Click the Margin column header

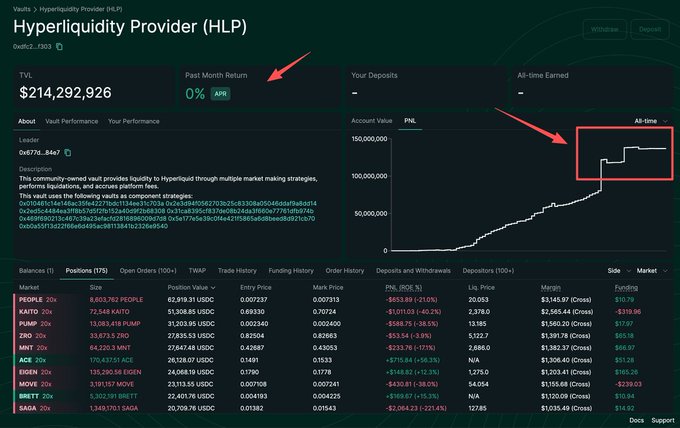(551, 288)
